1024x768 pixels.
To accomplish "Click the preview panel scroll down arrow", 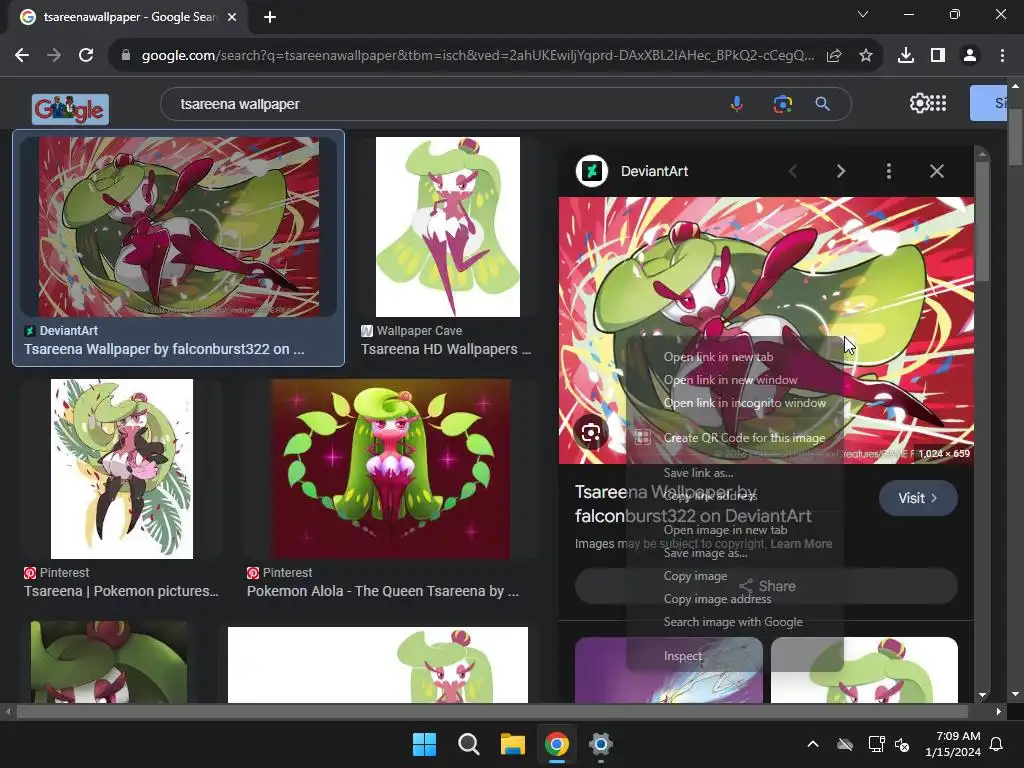I will pos(982,696).
